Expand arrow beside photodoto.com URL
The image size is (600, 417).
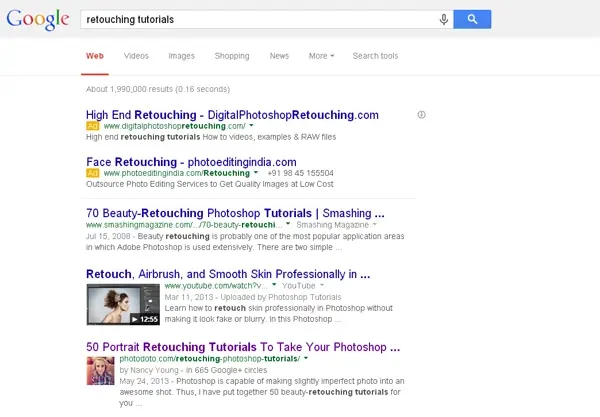[306, 358]
